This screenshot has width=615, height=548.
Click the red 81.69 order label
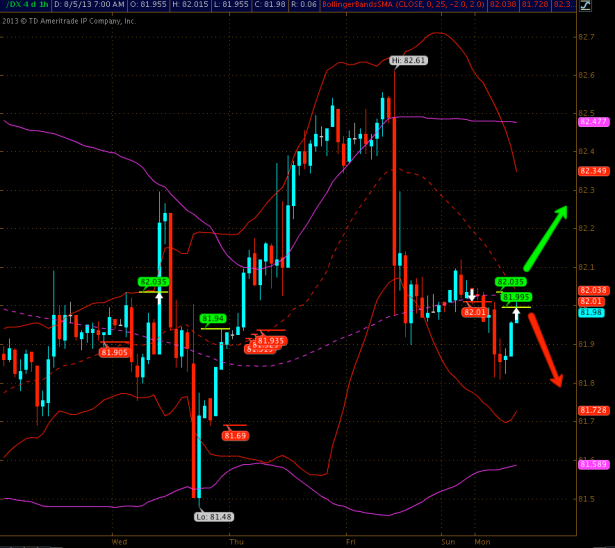[236, 435]
